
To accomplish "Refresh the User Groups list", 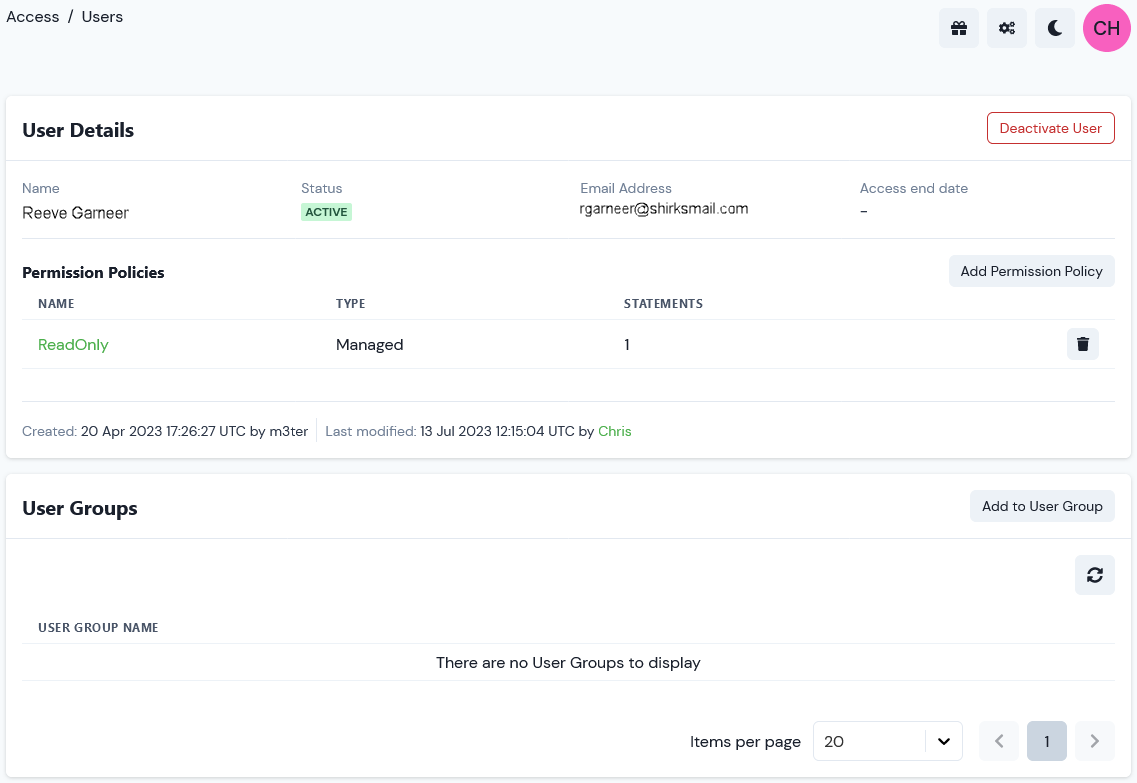I will (x=1094, y=575).
